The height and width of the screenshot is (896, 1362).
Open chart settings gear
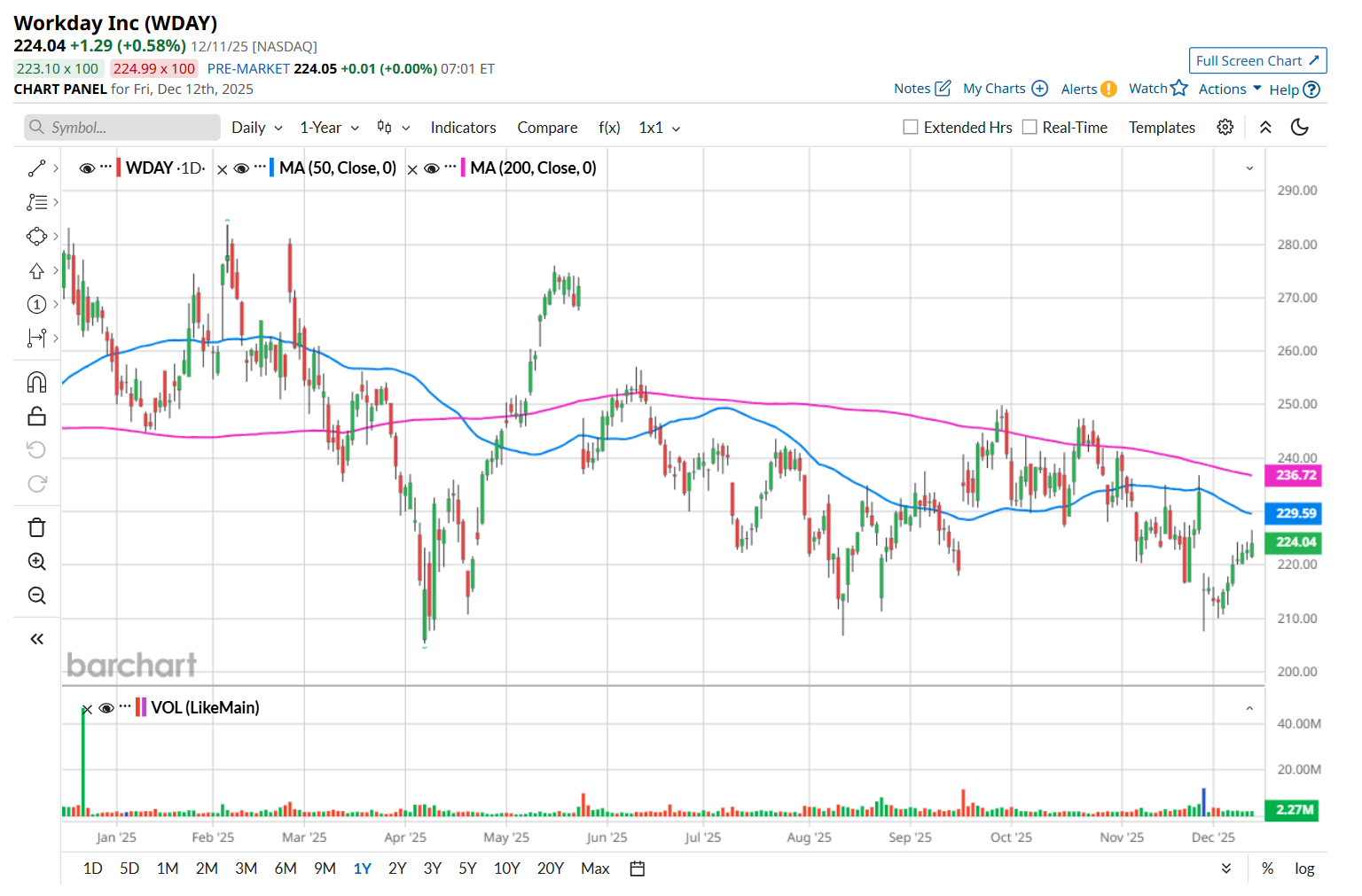coord(1225,128)
